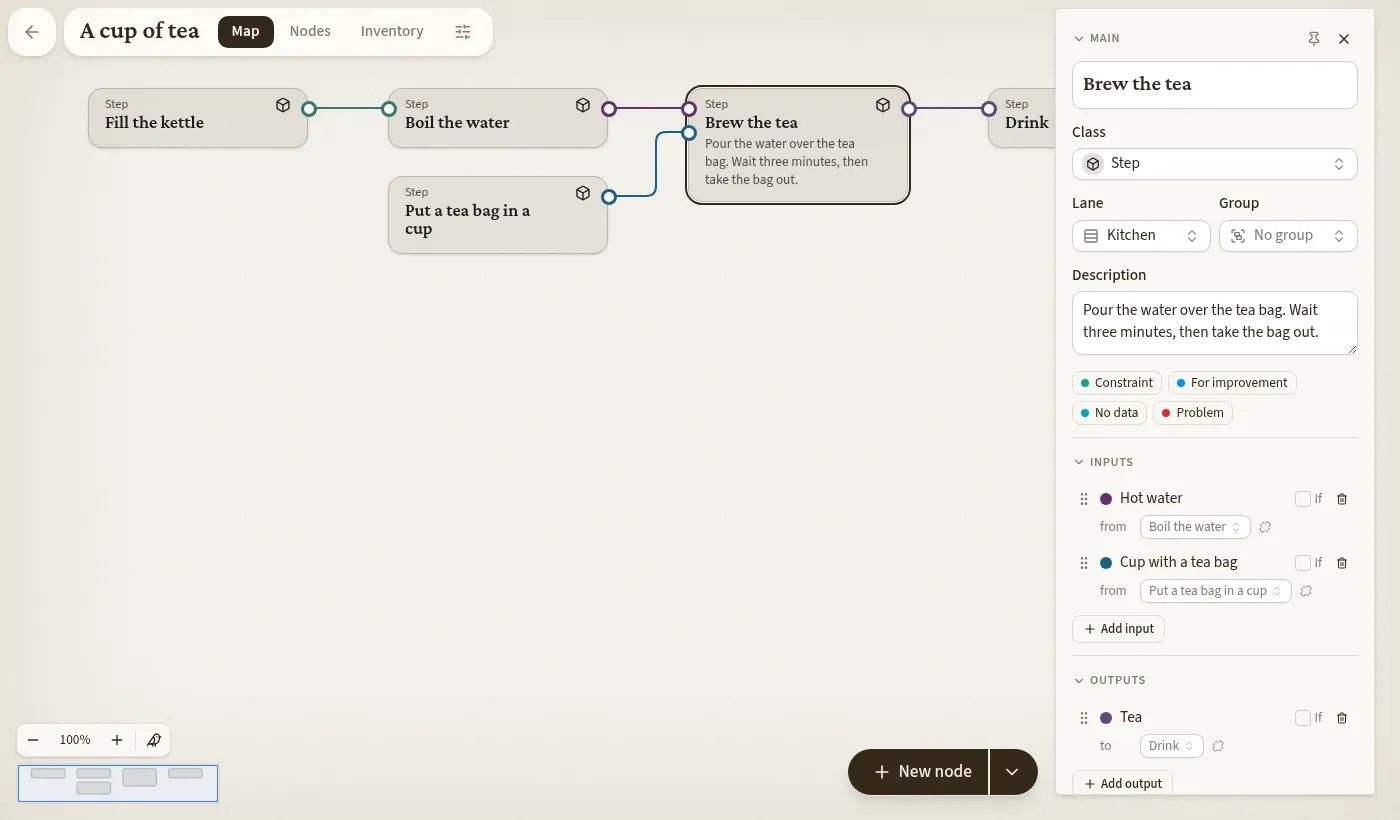Collapse the OUTPUTS section
Image resolution: width=1400 pixels, height=820 pixels.
coord(1110,681)
